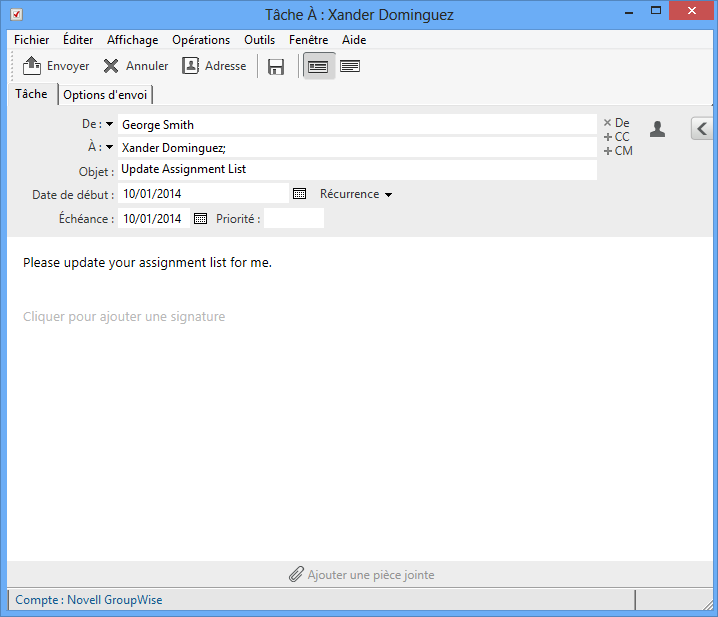Click the Priorité input field
718x617 pixels.
point(294,218)
